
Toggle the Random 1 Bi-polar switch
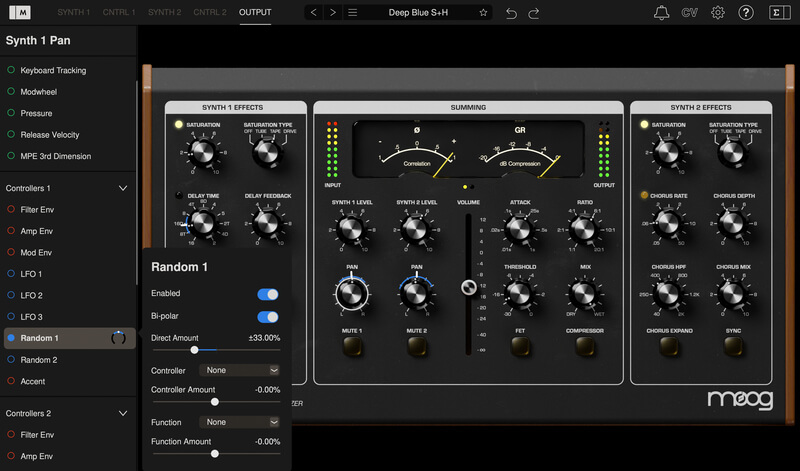click(268, 317)
